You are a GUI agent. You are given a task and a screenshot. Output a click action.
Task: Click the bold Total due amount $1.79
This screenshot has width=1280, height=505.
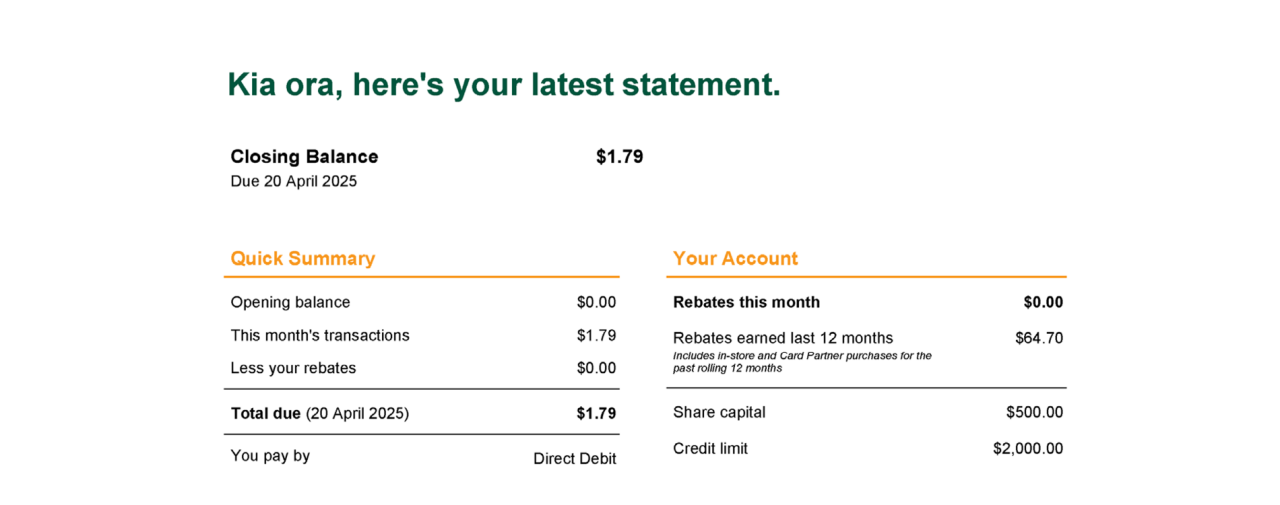click(596, 414)
